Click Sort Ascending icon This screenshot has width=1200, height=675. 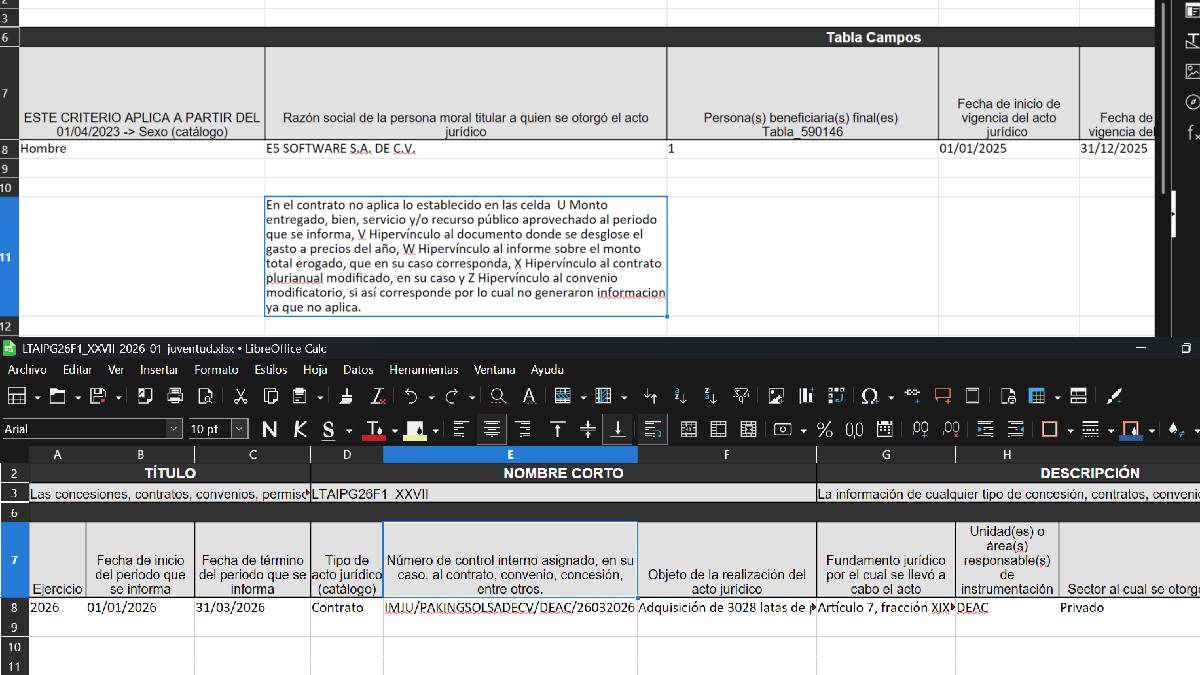pos(681,396)
